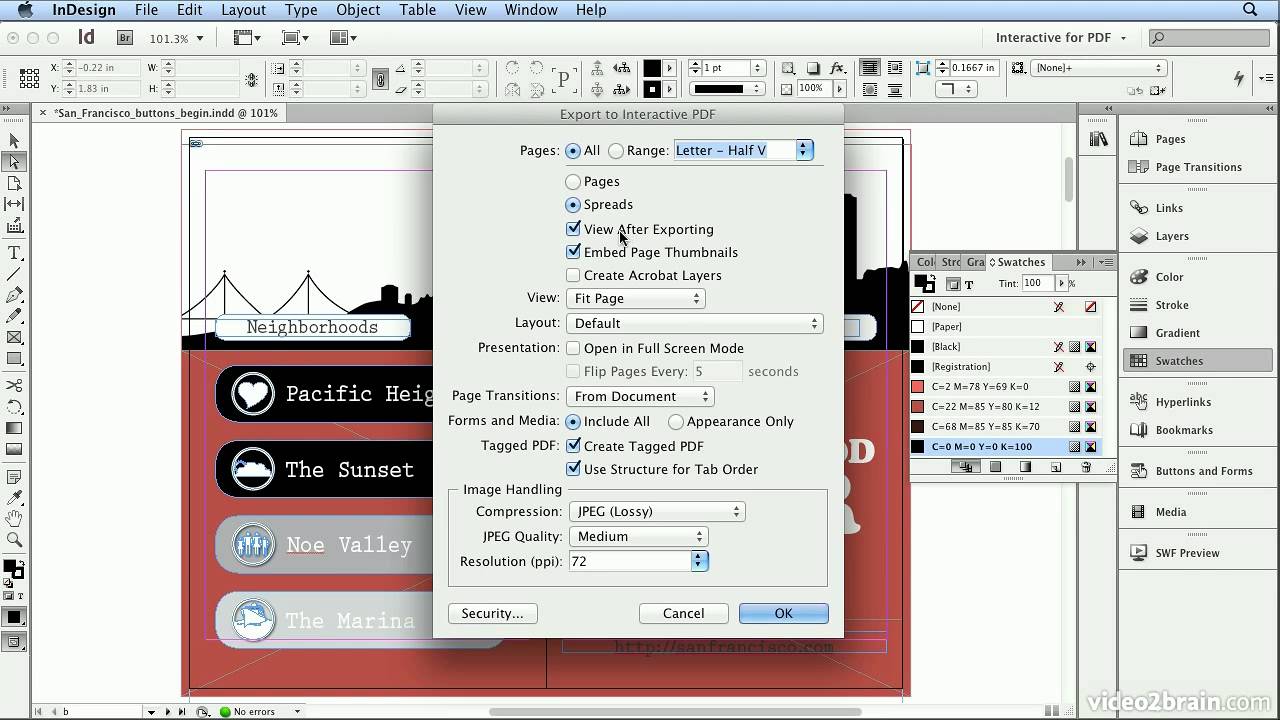The image size is (1280, 720).
Task: Select the C=2 M=78 Y=69 K=0 swatch
Action: click(1005, 387)
